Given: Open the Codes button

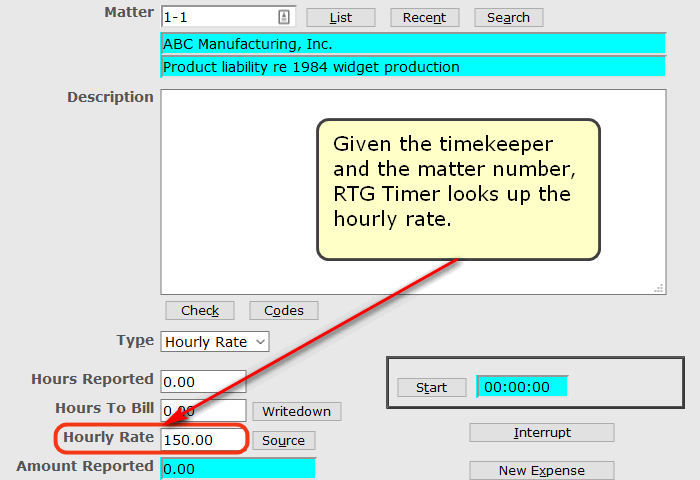Looking at the screenshot, I should tap(283, 310).
